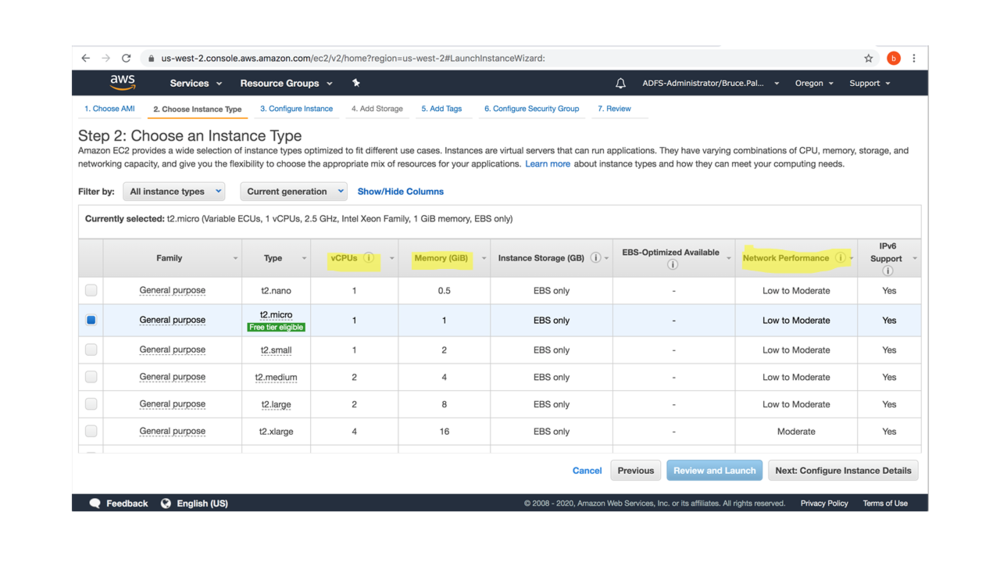Open the notifications bell

[x=620, y=83]
